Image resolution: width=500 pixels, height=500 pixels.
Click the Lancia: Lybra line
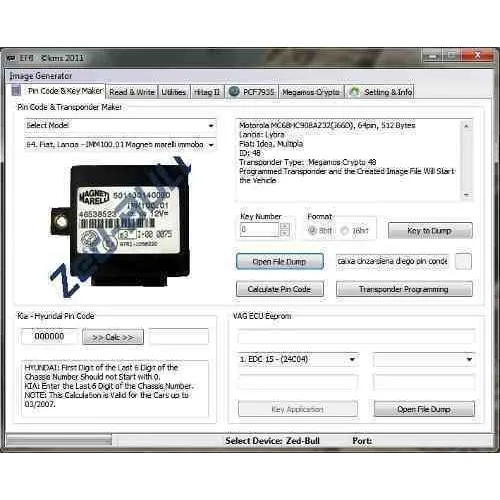pyautogui.click(x=262, y=135)
